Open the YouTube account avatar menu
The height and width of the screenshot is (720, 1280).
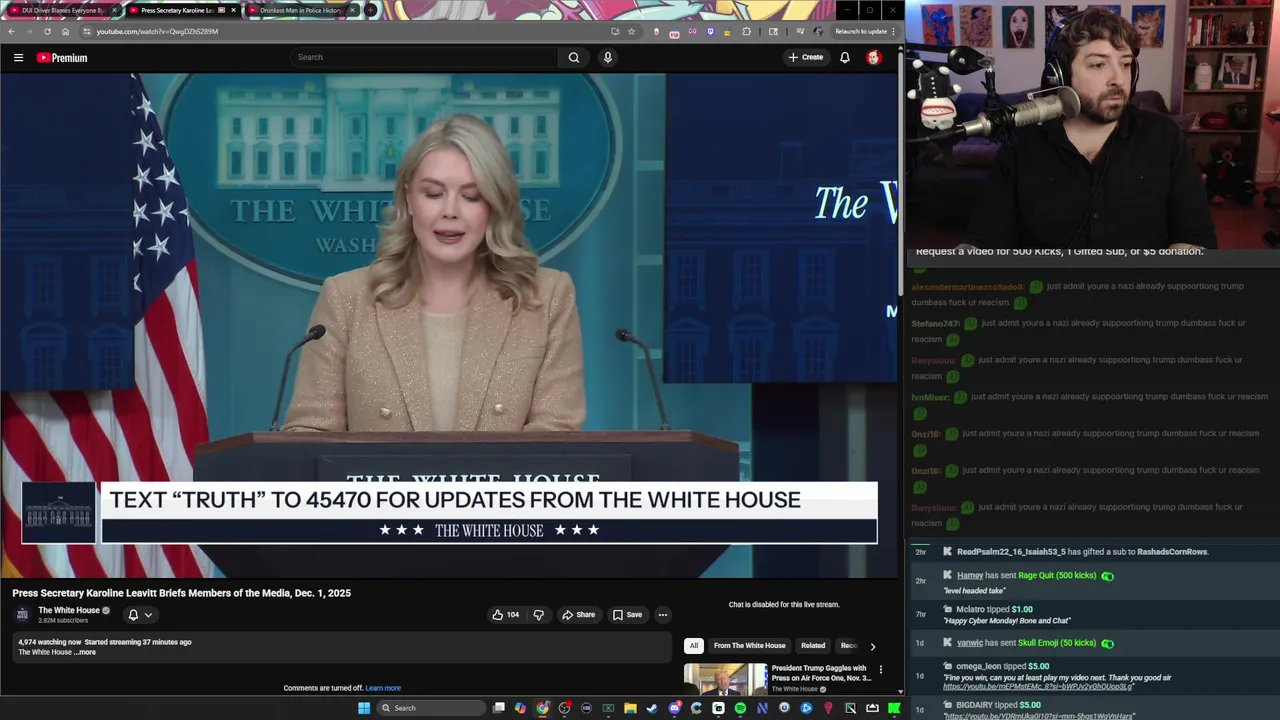click(x=874, y=57)
